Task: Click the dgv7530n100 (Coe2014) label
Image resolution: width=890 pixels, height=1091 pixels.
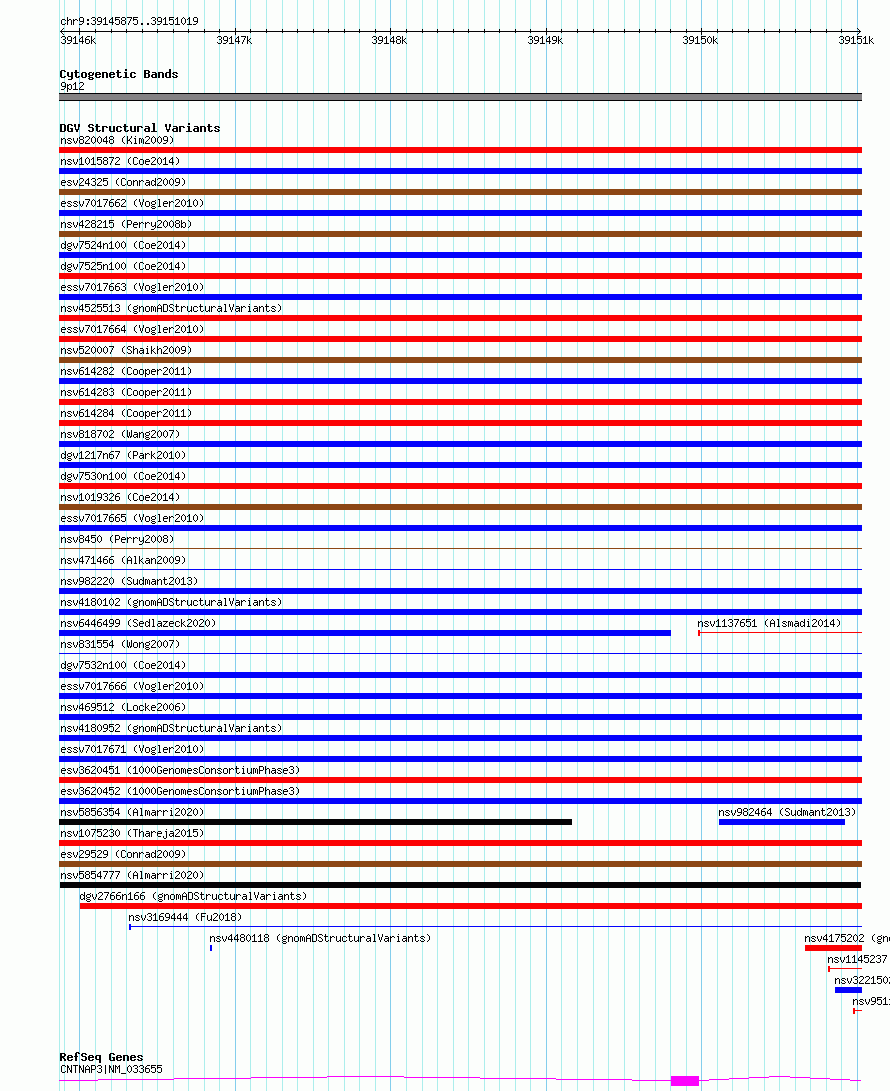Action: point(123,477)
